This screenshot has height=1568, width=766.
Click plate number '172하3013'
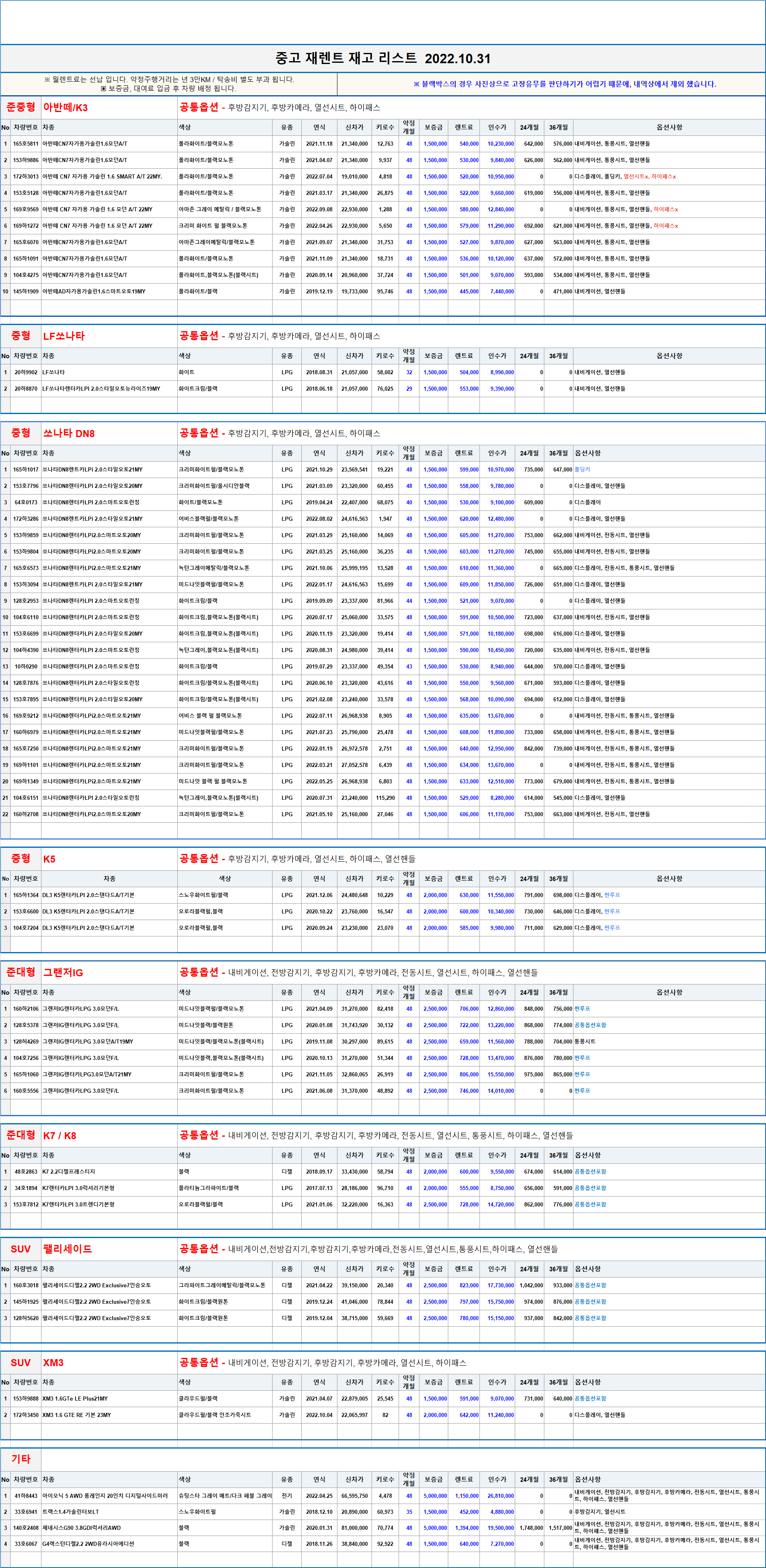pos(25,177)
